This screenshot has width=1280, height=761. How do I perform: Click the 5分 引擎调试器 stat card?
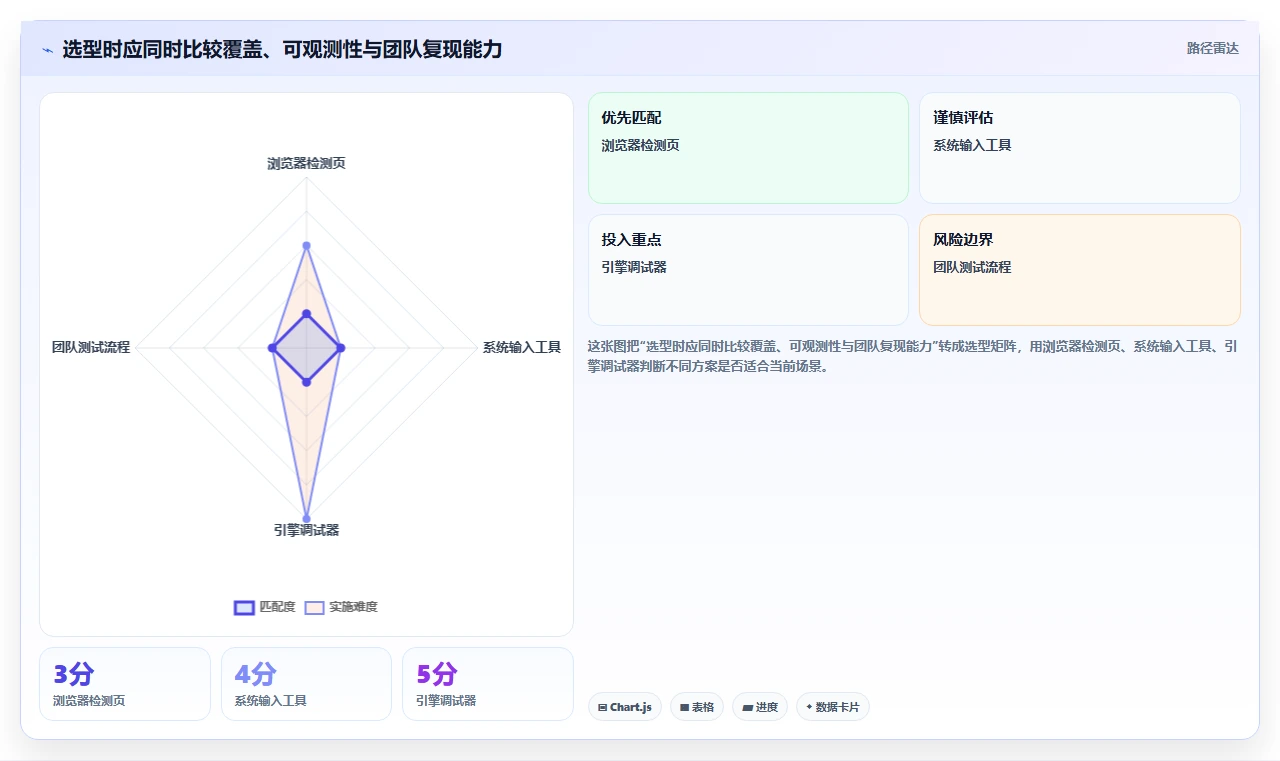click(488, 684)
